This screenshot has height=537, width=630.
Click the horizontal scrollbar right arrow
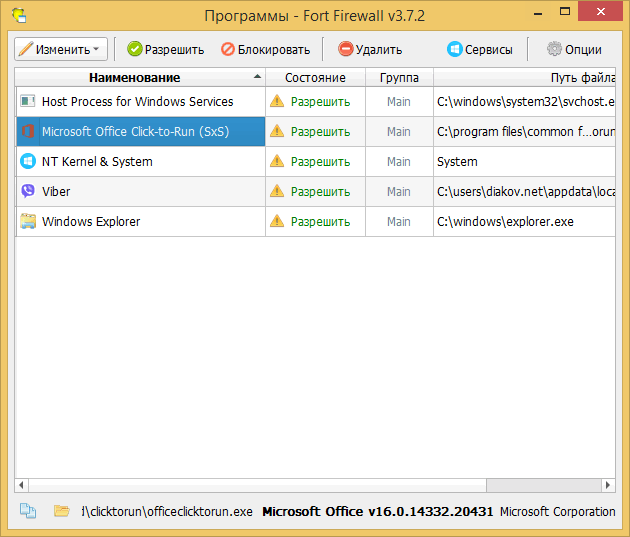coord(607,485)
